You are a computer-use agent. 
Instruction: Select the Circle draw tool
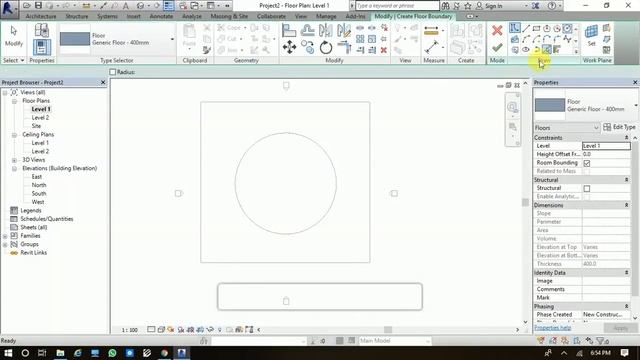coord(567,29)
